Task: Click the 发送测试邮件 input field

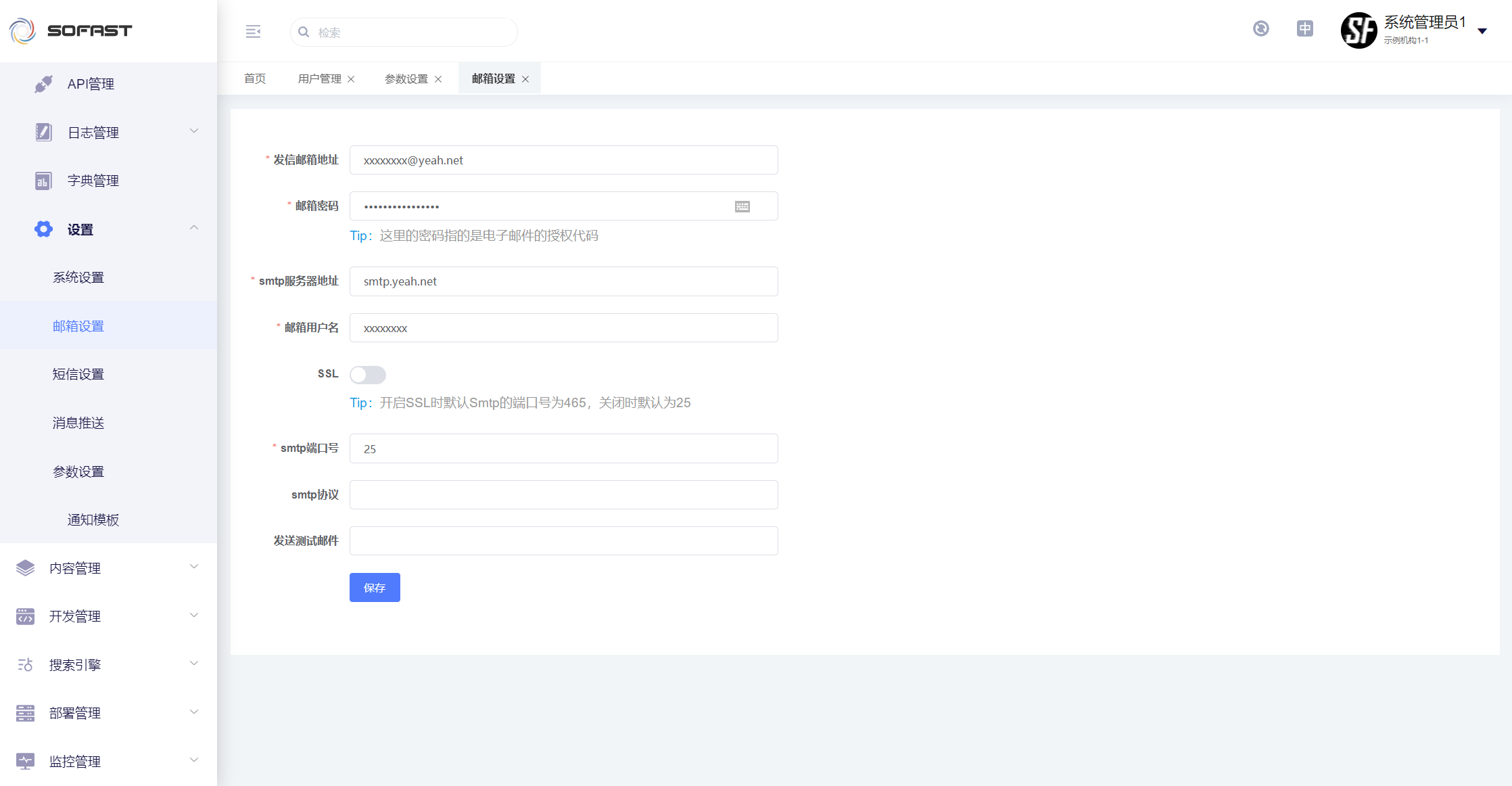Action: coord(563,540)
